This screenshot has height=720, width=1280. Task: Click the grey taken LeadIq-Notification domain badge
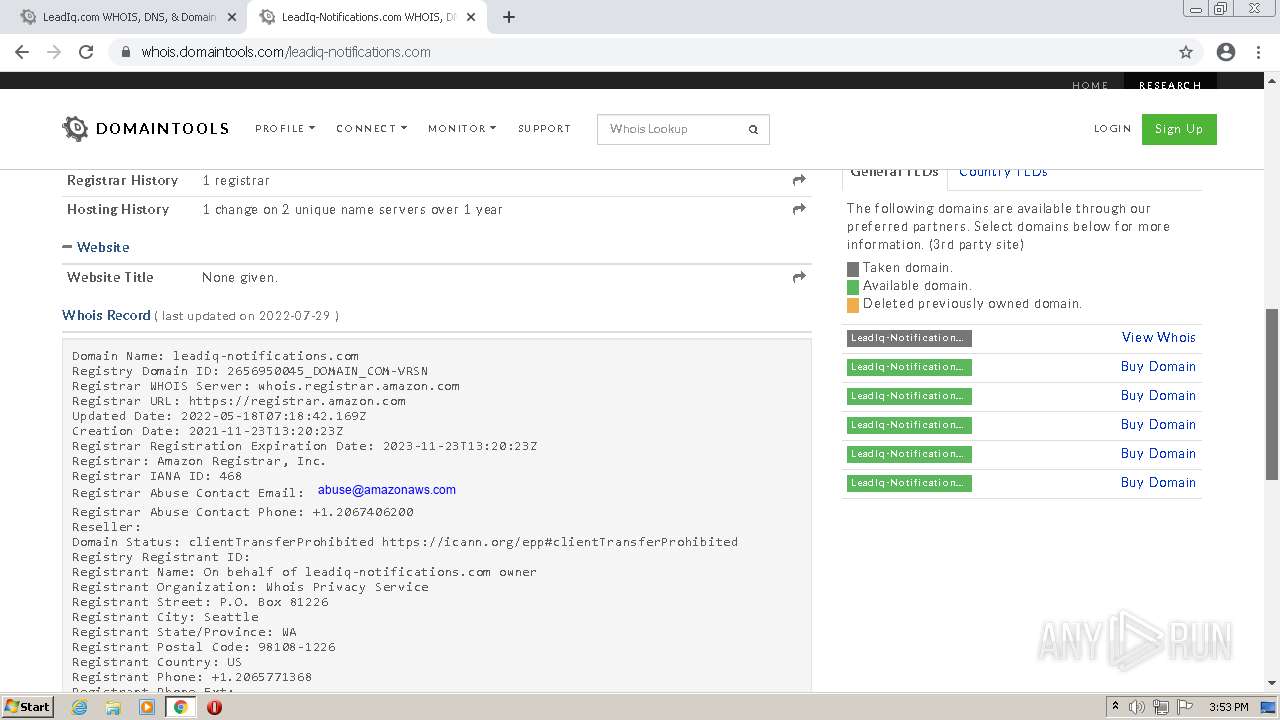909,338
